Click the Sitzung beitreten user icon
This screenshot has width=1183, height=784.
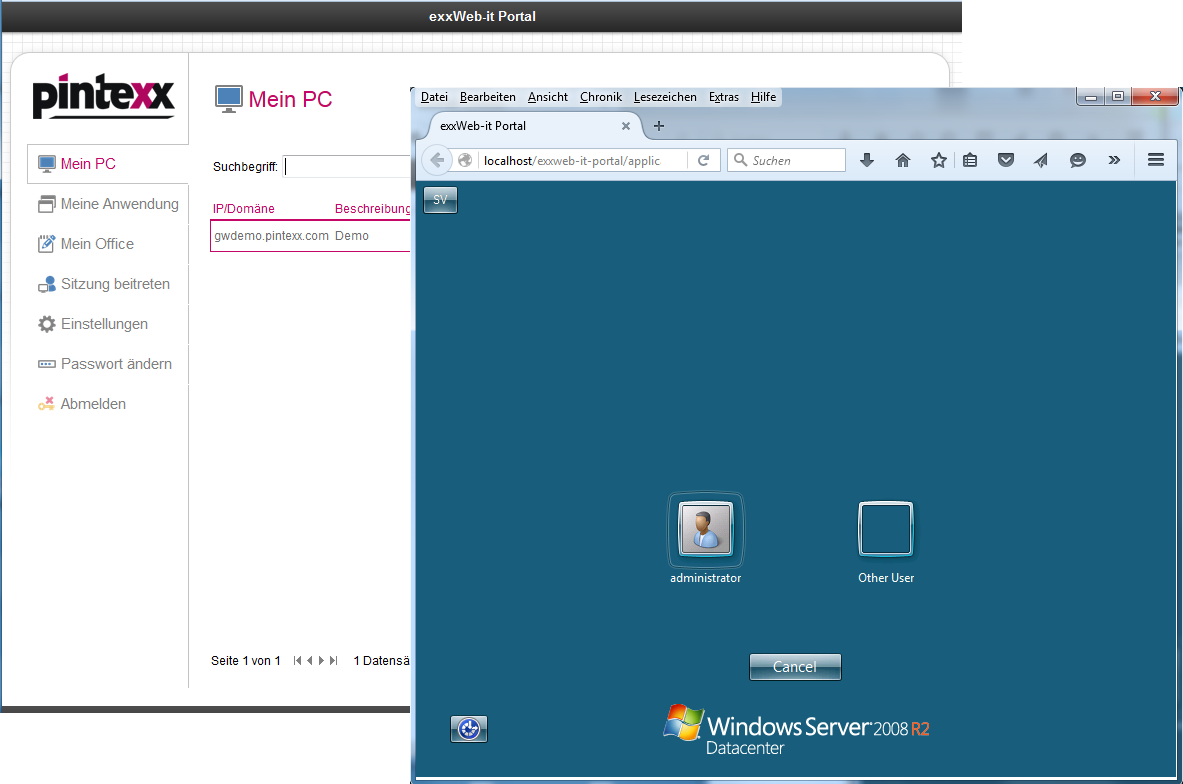[47, 284]
